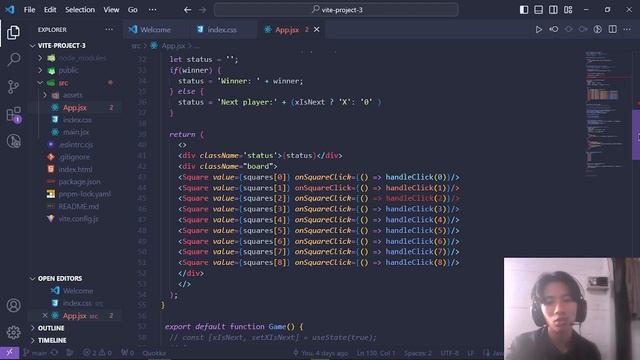Screen dimensions: 640x360
Task: Open the timeline view icon in editor toolbar
Action: point(598,29)
